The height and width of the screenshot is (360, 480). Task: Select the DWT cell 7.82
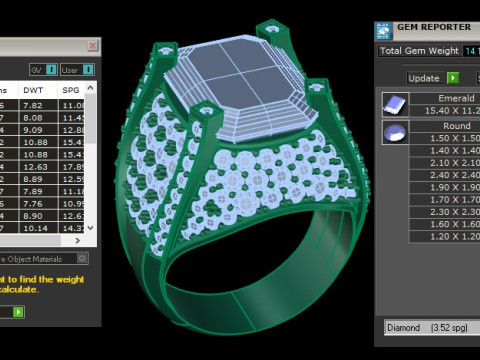[x=38, y=105]
